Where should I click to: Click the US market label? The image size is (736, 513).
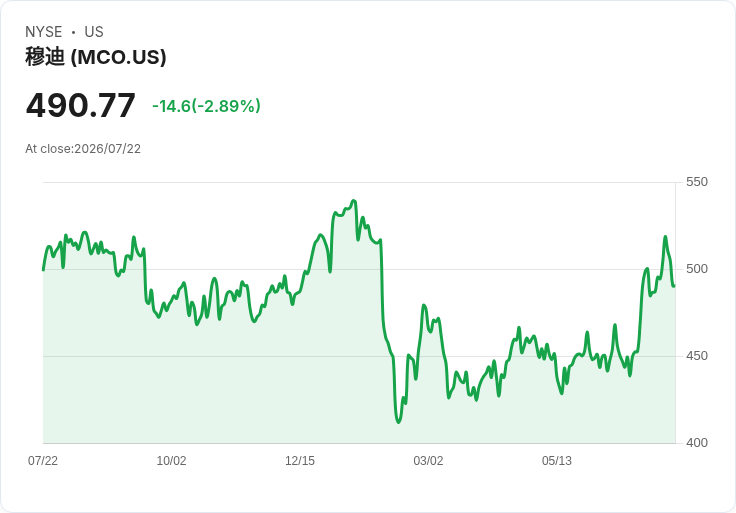click(x=94, y=32)
